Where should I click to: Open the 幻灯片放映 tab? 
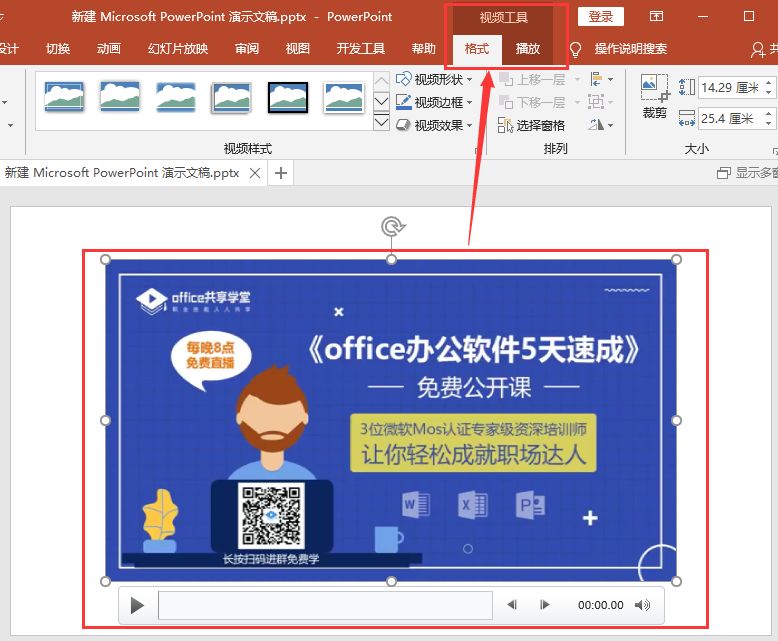178,49
